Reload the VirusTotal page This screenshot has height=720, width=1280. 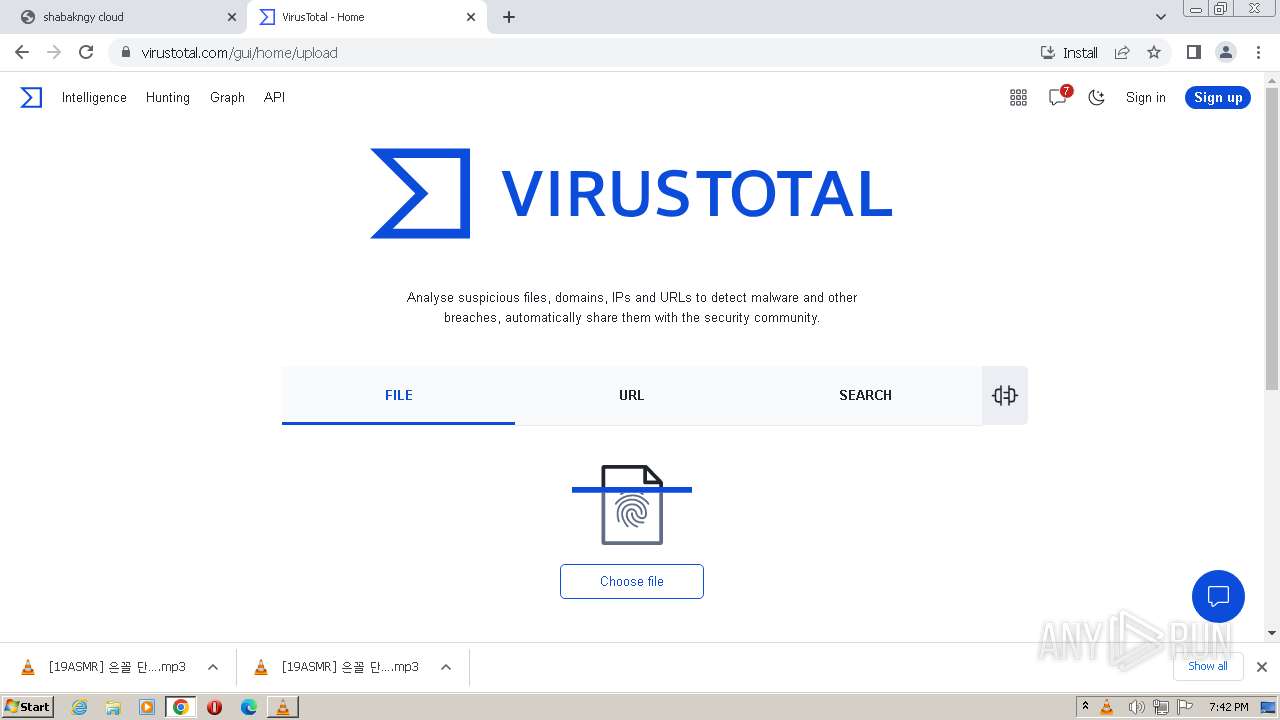pos(86,52)
